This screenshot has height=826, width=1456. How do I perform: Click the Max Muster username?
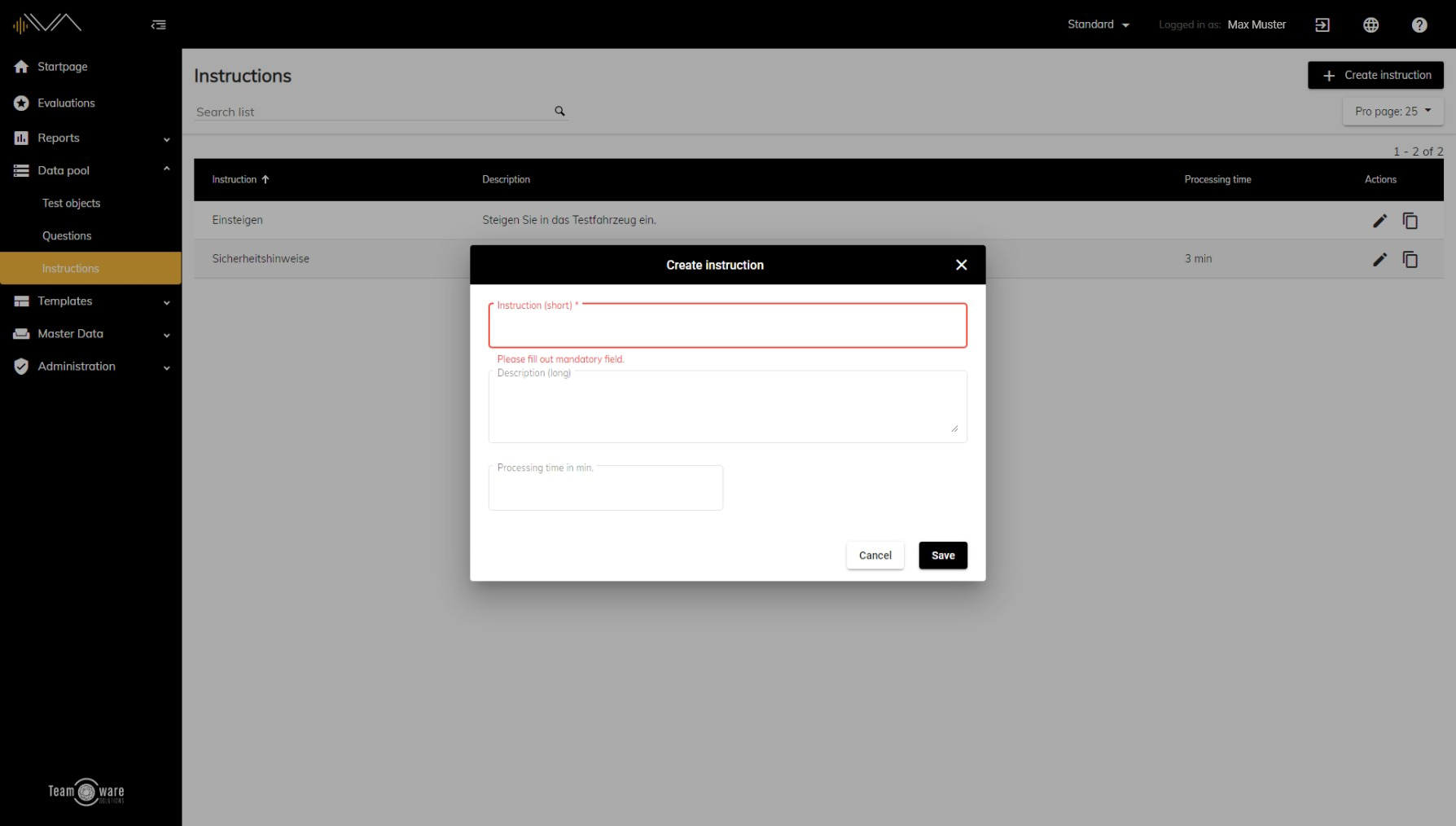1256,24
